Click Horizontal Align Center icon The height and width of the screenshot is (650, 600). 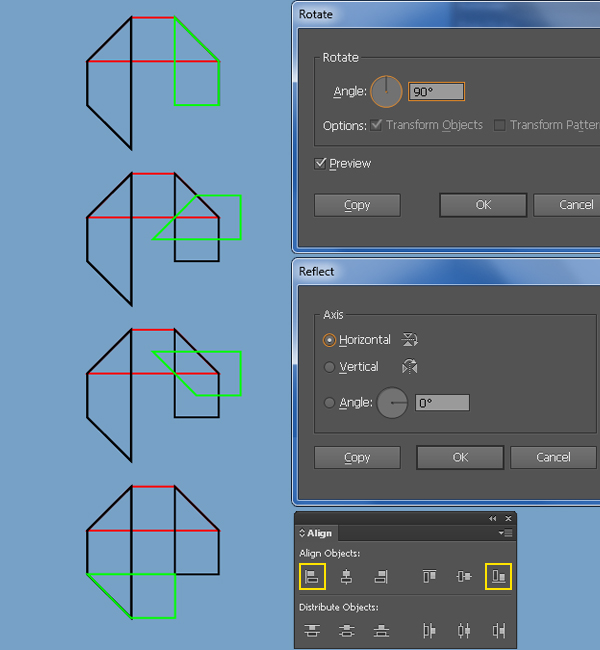pos(347,577)
